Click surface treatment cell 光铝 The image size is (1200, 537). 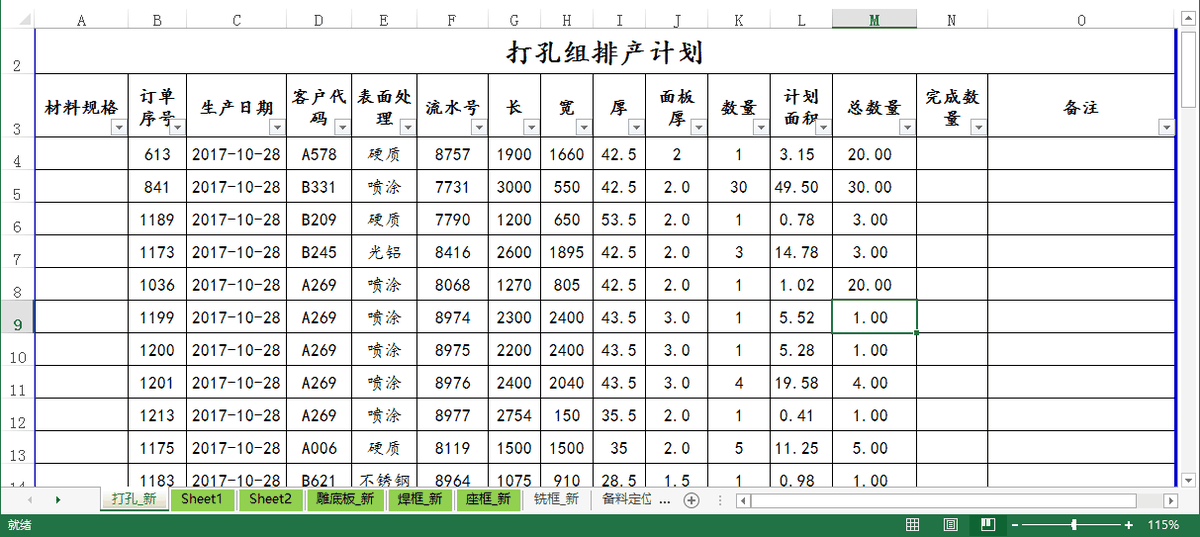pyautogui.click(x=384, y=252)
